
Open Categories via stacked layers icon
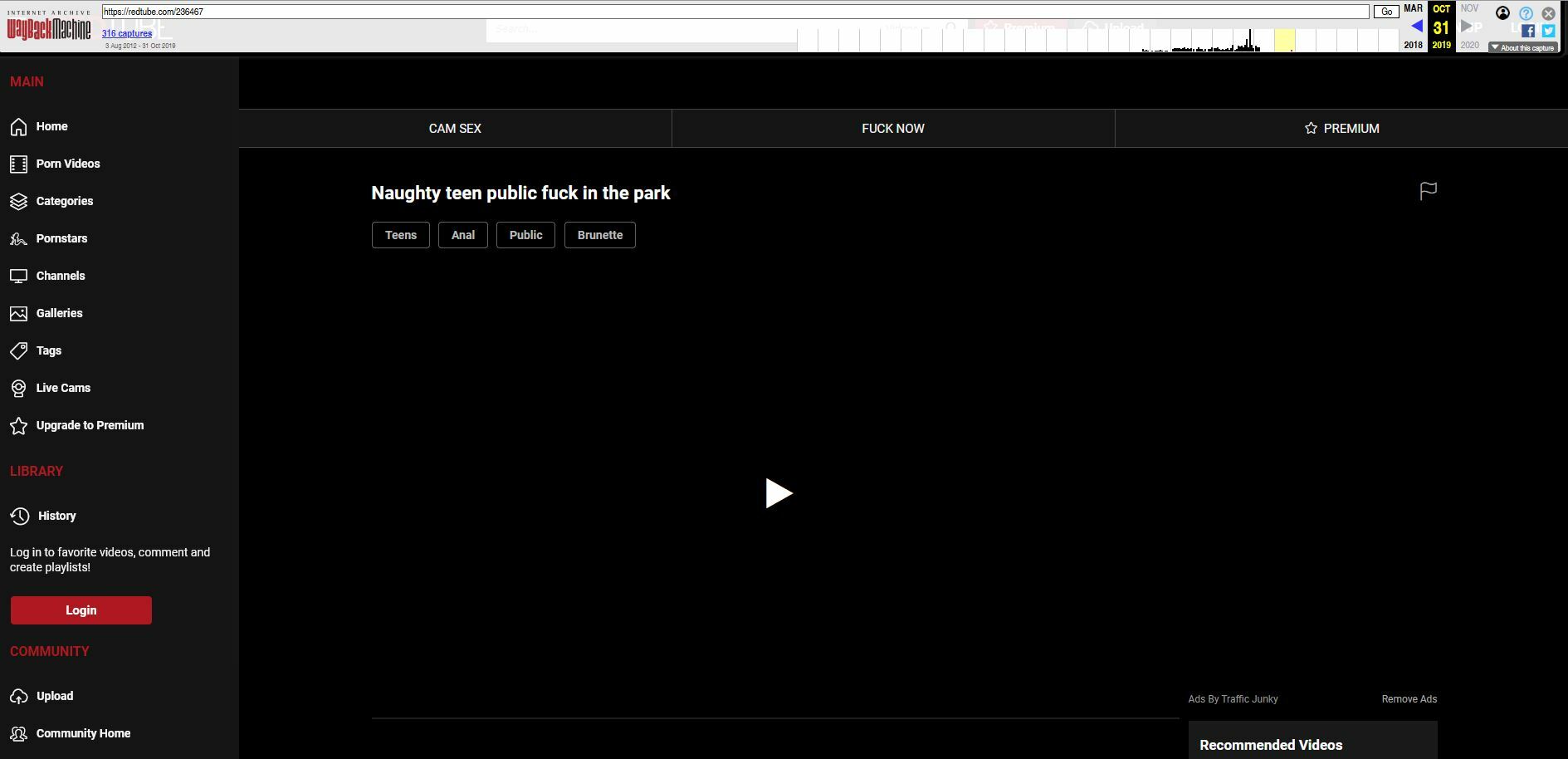(x=19, y=201)
